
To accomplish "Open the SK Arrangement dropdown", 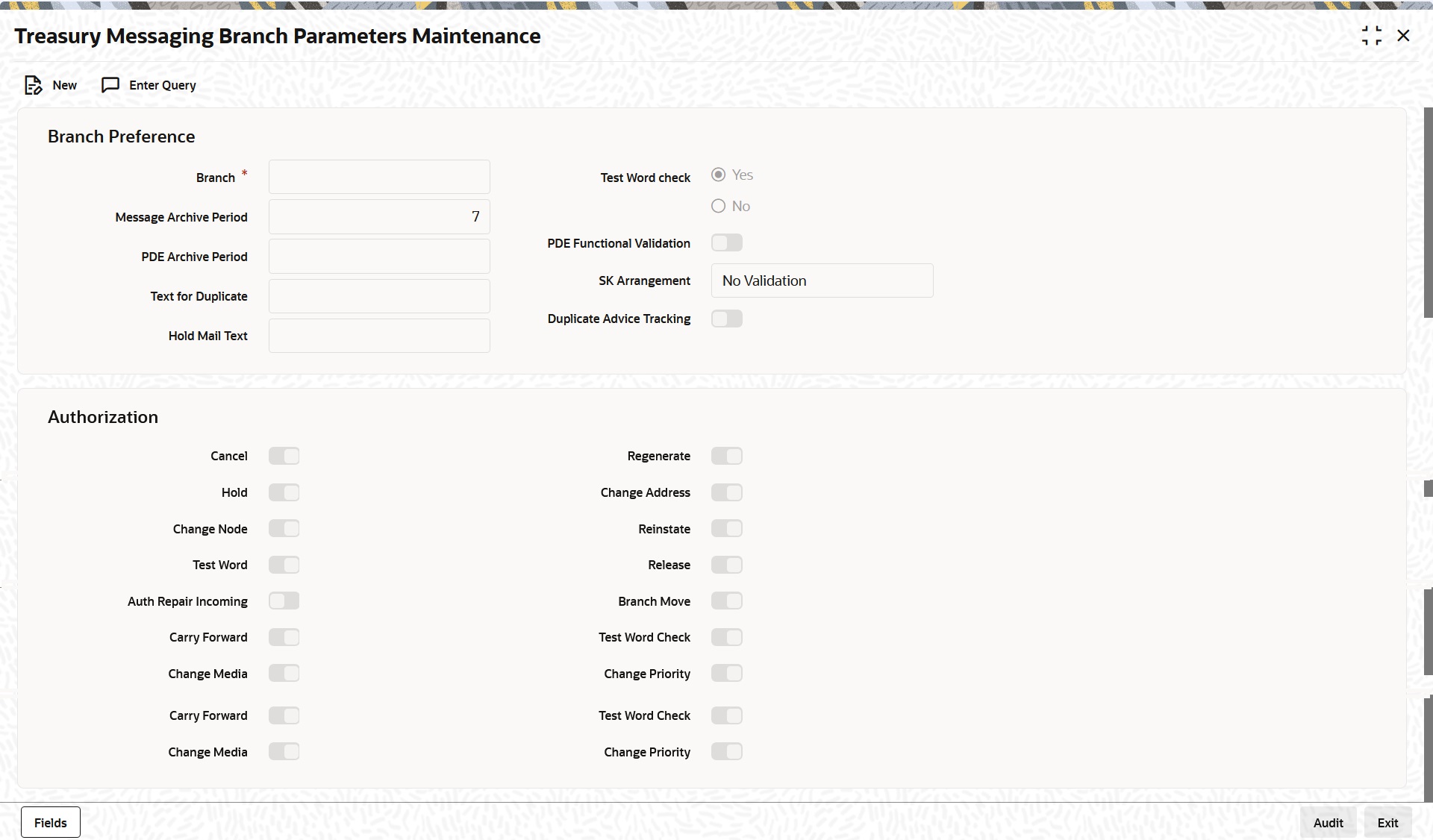I will [822, 281].
